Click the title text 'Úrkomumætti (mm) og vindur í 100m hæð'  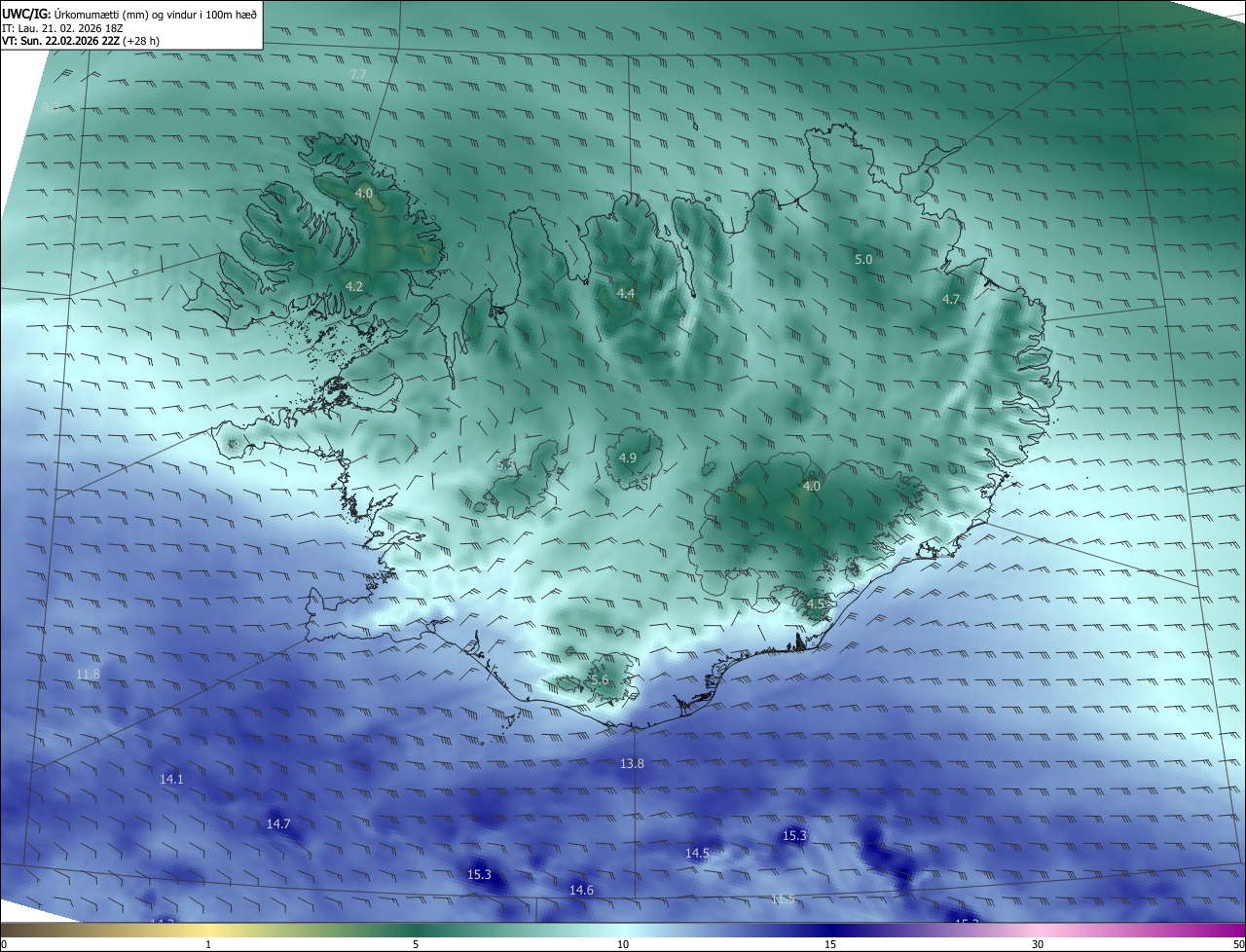[x=156, y=13]
